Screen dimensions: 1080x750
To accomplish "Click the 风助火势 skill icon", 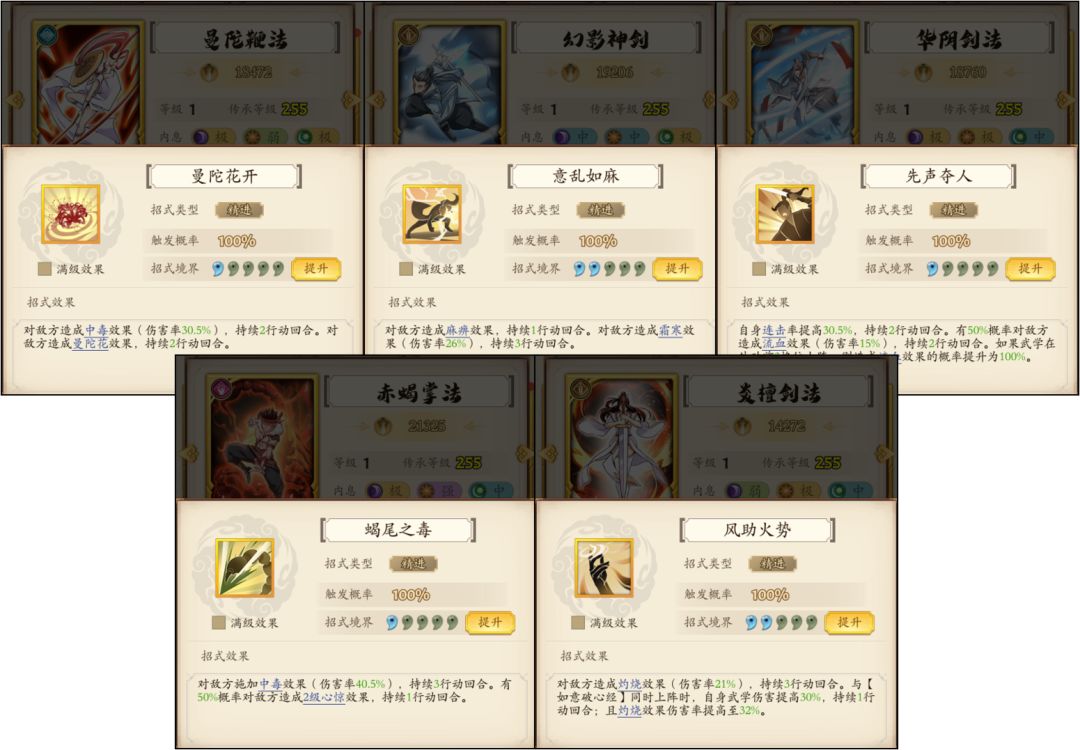I will 604,568.
